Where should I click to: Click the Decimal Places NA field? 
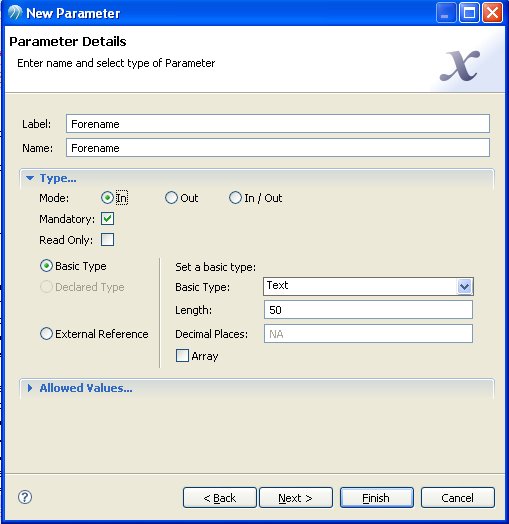368,334
